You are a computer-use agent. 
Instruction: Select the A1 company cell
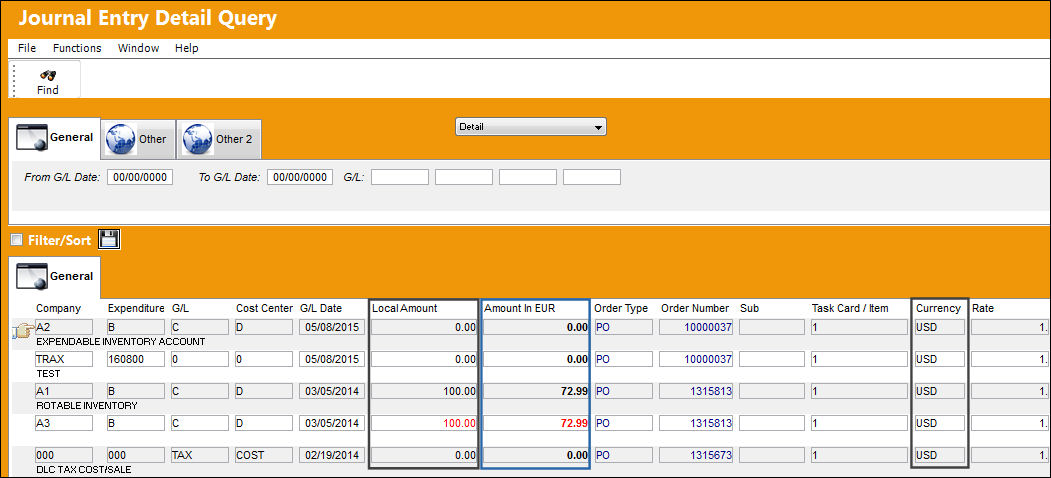click(x=64, y=391)
